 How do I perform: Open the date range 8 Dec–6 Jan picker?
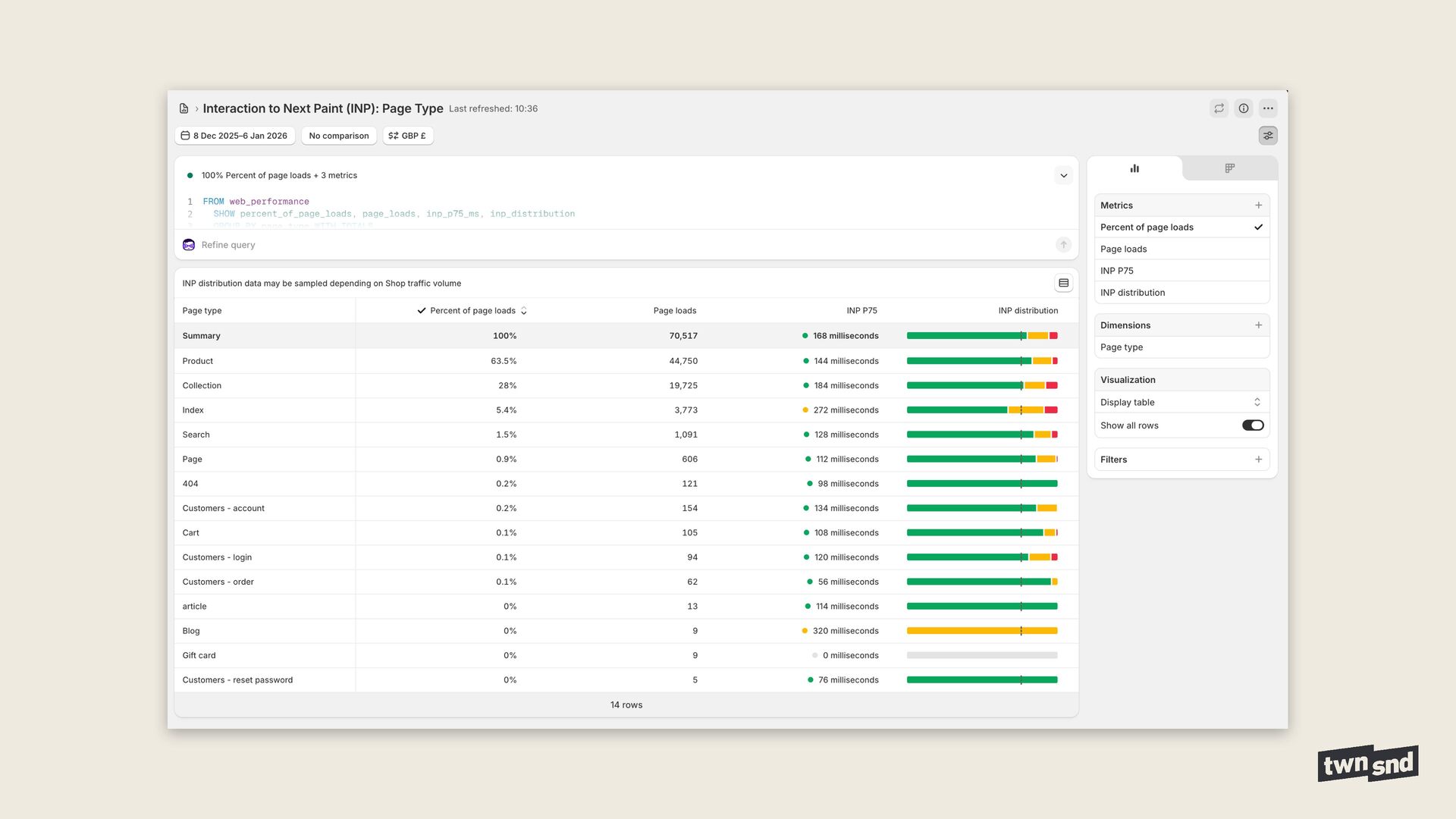coord(234,136)
